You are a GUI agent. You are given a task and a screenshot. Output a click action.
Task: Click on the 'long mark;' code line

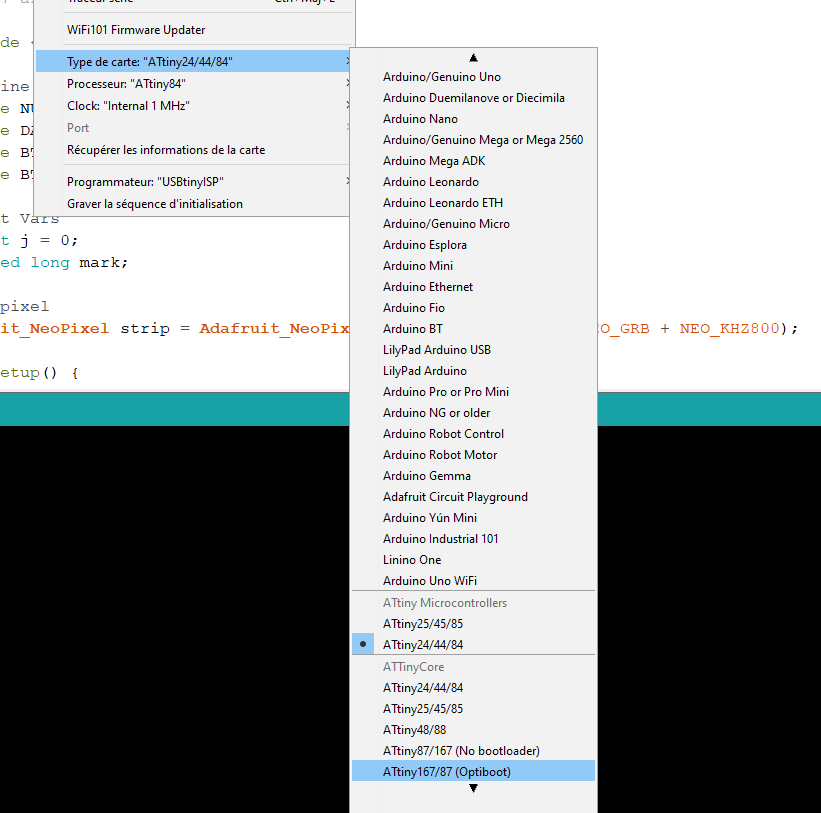click(79, 262)
